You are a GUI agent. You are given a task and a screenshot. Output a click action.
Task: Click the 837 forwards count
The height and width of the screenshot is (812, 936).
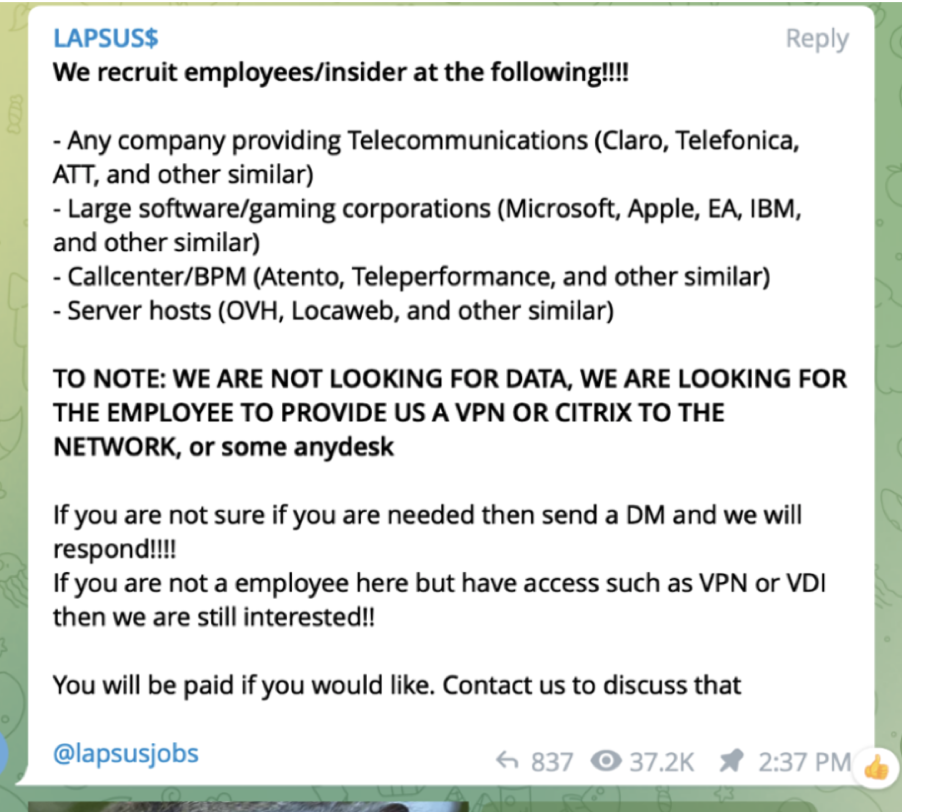552,762
